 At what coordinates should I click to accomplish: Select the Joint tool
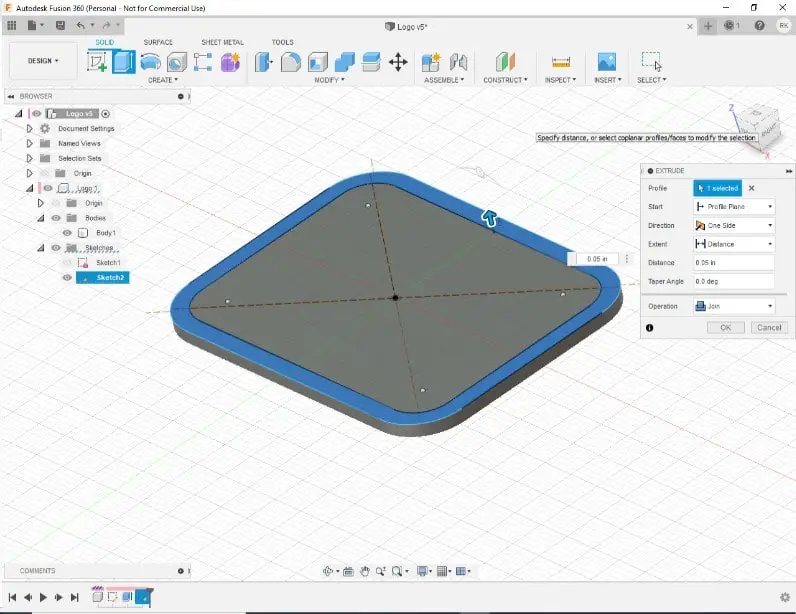tap(458, 62)
